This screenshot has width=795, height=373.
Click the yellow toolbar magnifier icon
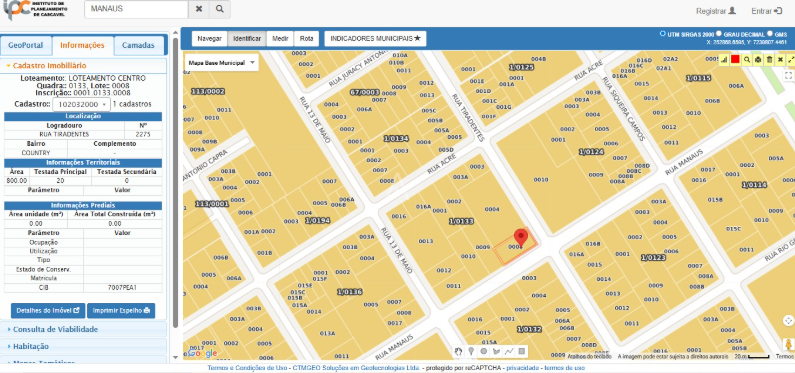747,59
